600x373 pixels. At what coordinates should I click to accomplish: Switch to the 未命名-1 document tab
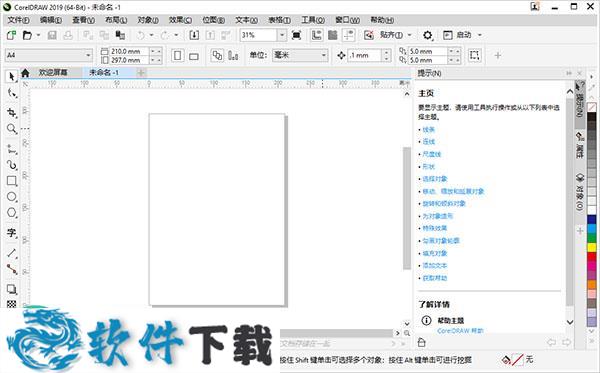(104, 73)
